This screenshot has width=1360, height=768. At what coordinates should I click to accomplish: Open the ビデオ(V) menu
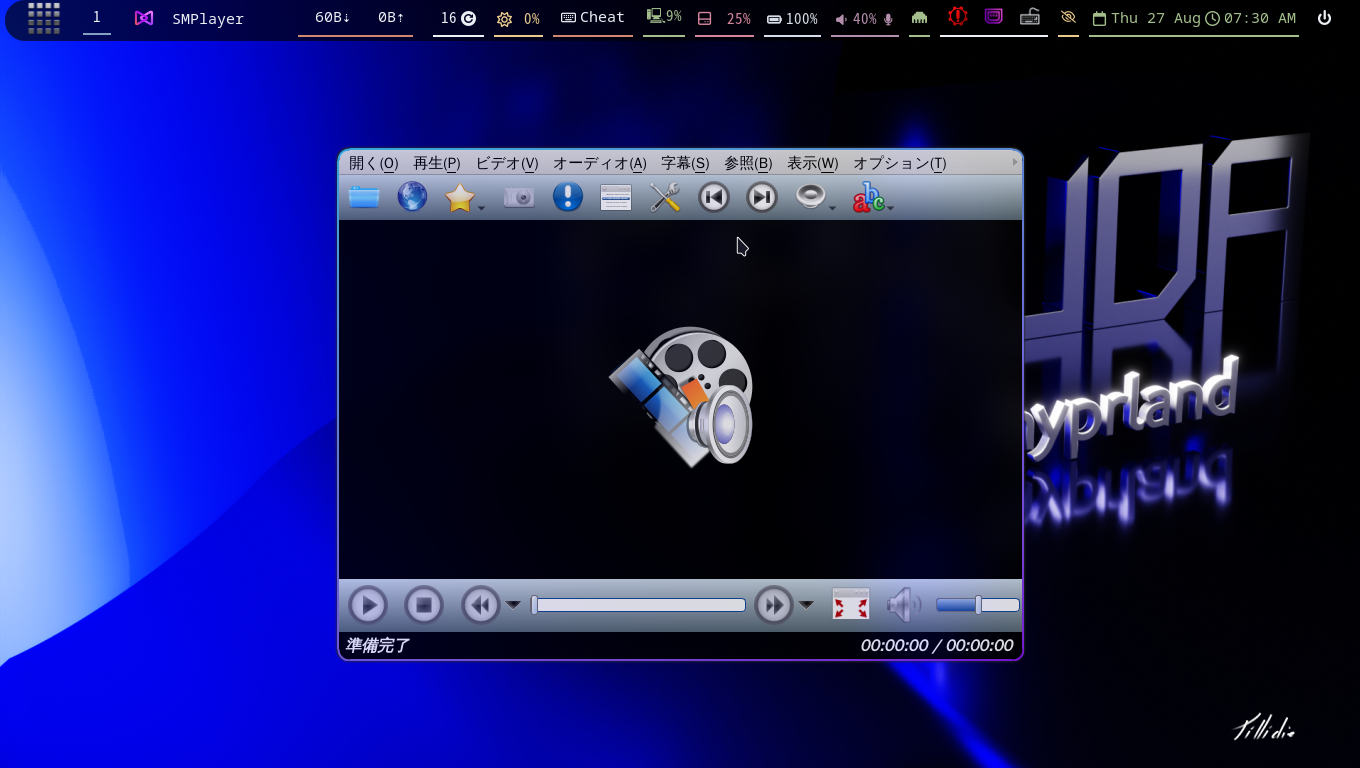click(506, 163)
